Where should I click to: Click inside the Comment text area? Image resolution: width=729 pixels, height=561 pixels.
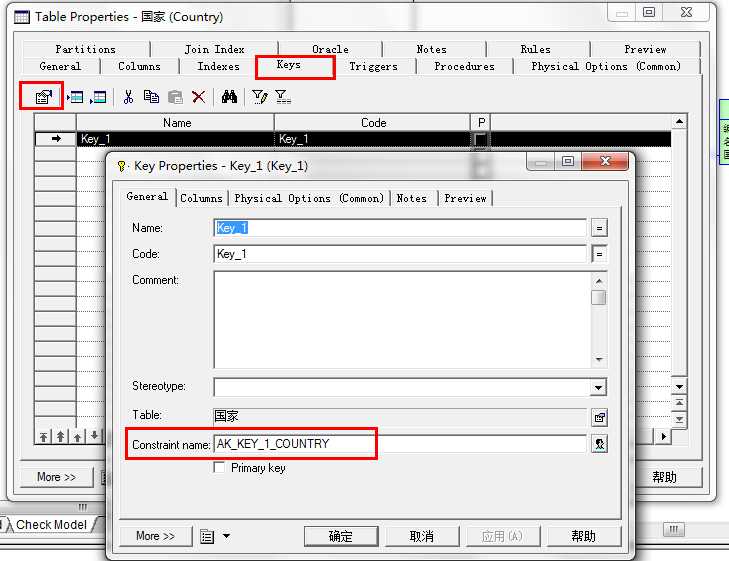pyautogui.click(x=402, y=320)
